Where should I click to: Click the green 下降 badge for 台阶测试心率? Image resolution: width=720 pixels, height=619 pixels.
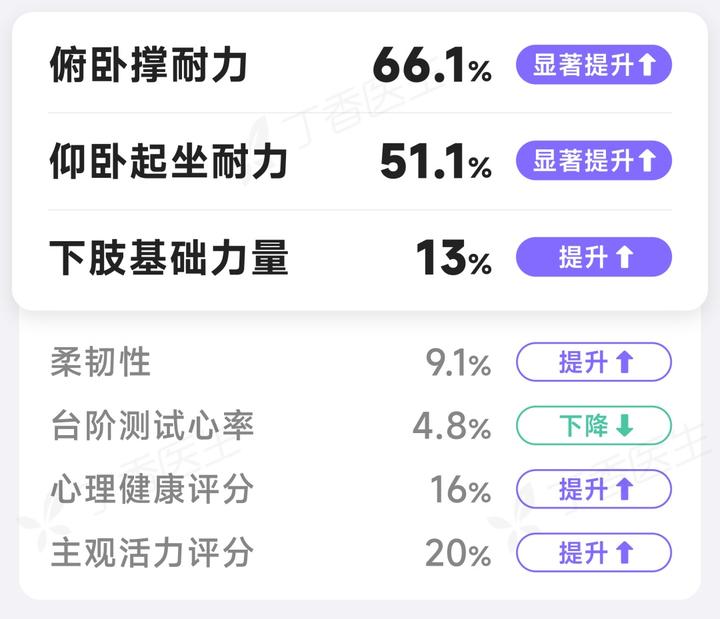(x=594, y=425)
